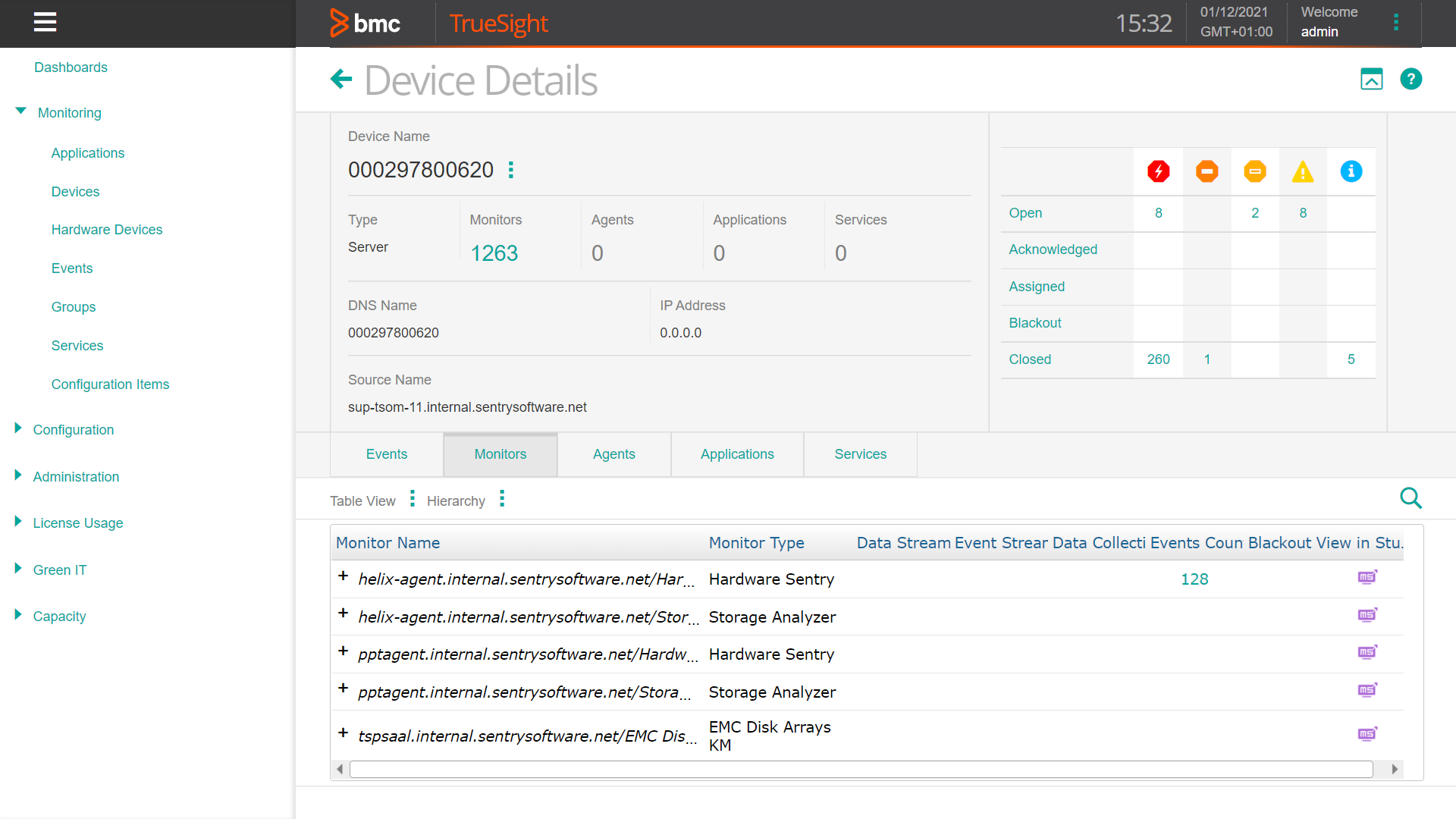Click the back arrow to leave Device Details

[341, 79]
